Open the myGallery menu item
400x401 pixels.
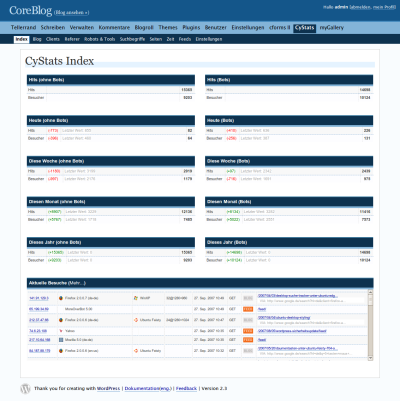[332, 28]
